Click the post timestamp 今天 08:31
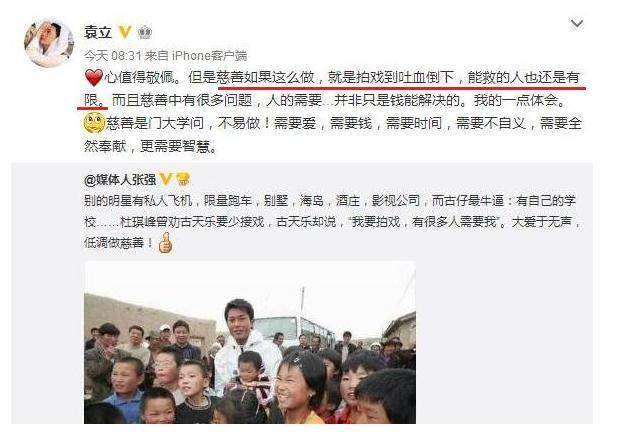The image size is (623, 432). 112,55
